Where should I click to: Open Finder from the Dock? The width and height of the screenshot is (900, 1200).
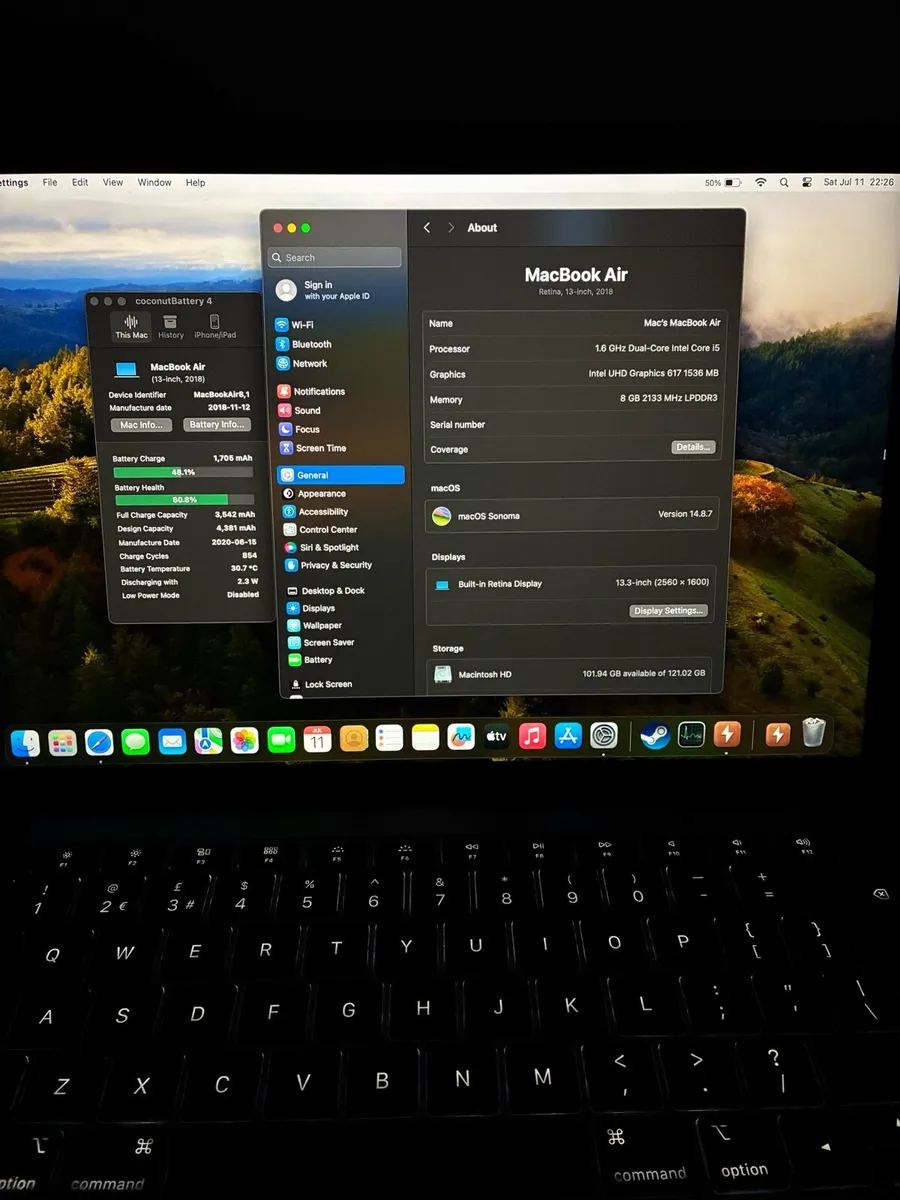click(x=25, y=742)
